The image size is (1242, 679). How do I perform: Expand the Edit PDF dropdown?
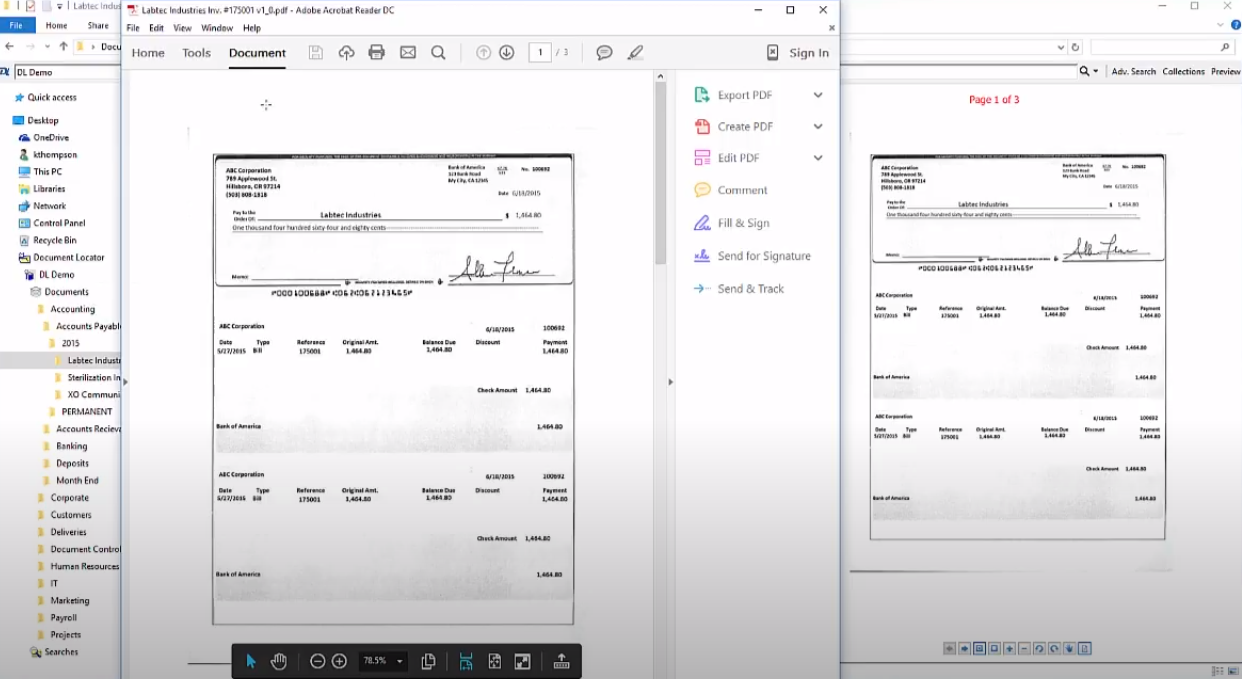(818, 158)
